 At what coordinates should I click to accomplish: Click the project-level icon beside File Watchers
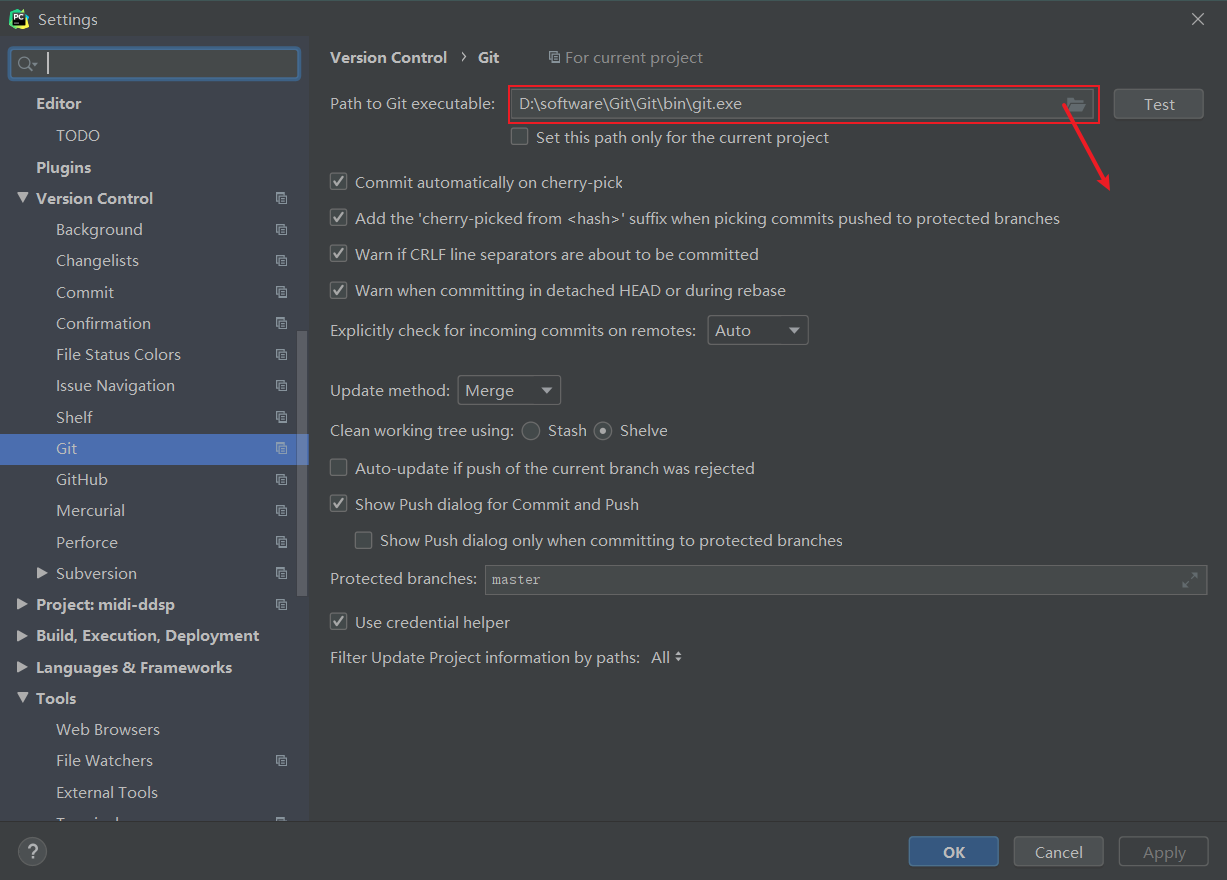pos(281,760)
